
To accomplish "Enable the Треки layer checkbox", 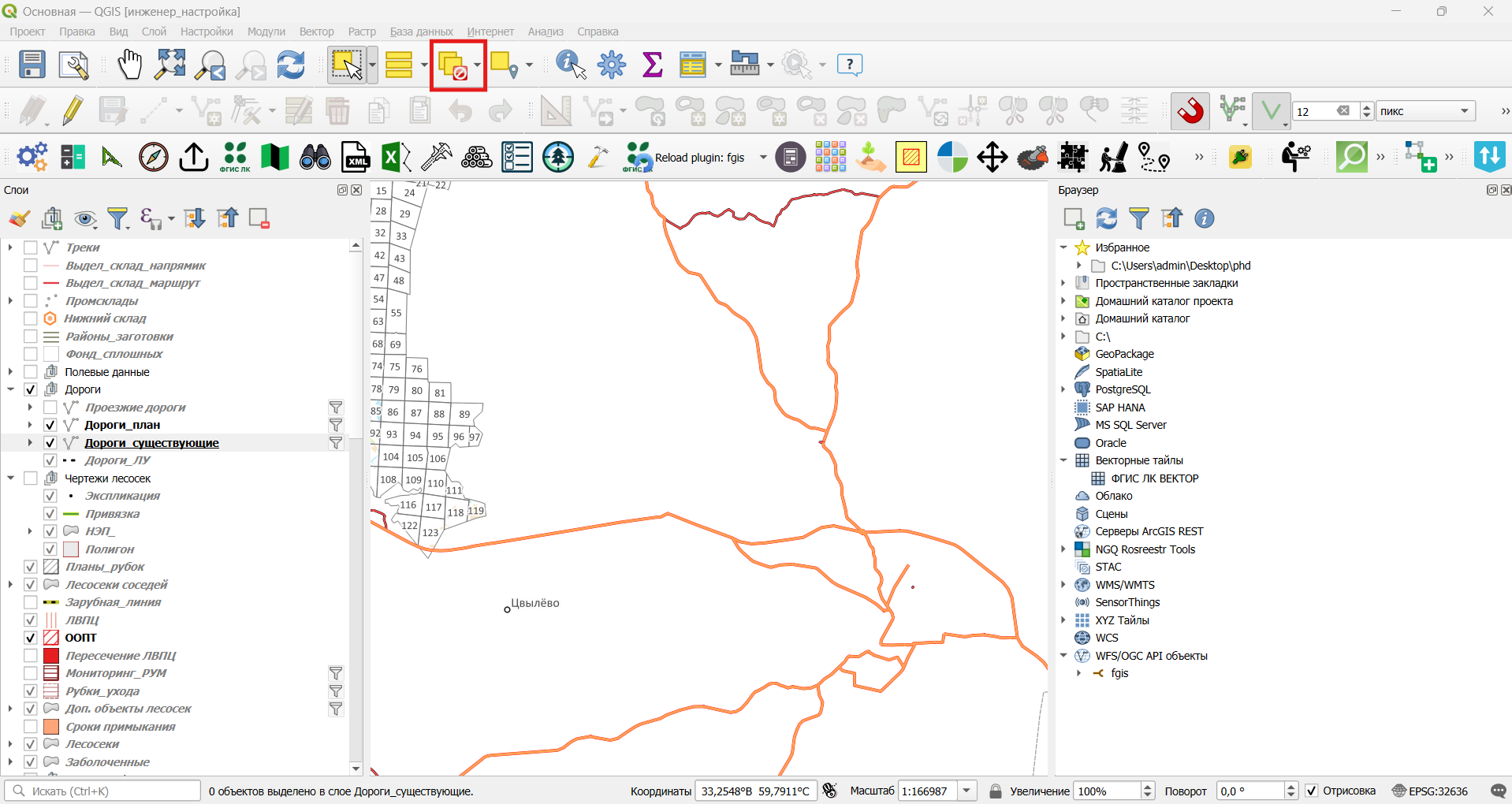I will [31, 248].
